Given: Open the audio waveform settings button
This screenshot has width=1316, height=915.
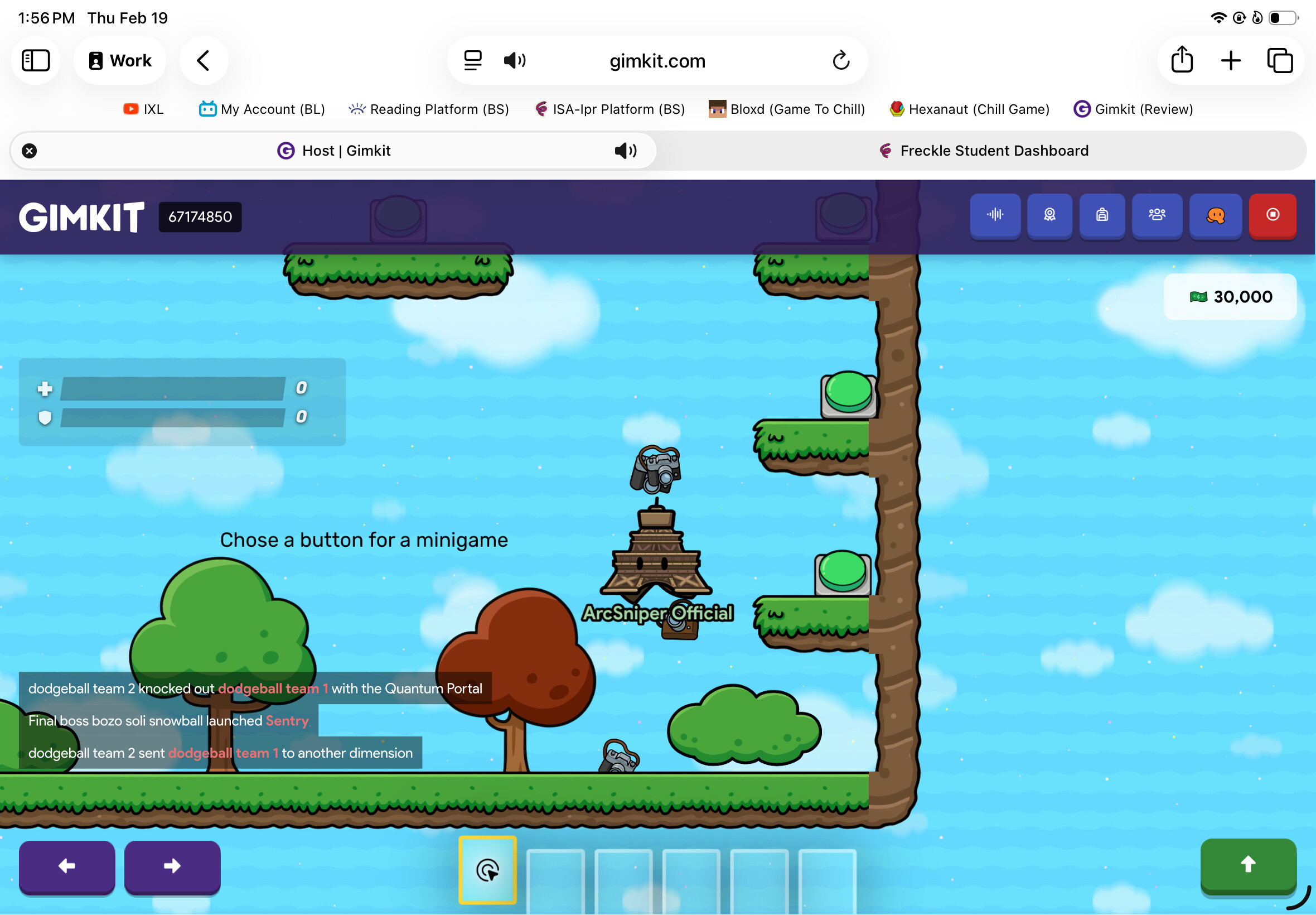Looking at the screenshot, I should click(x=995, y=215).
